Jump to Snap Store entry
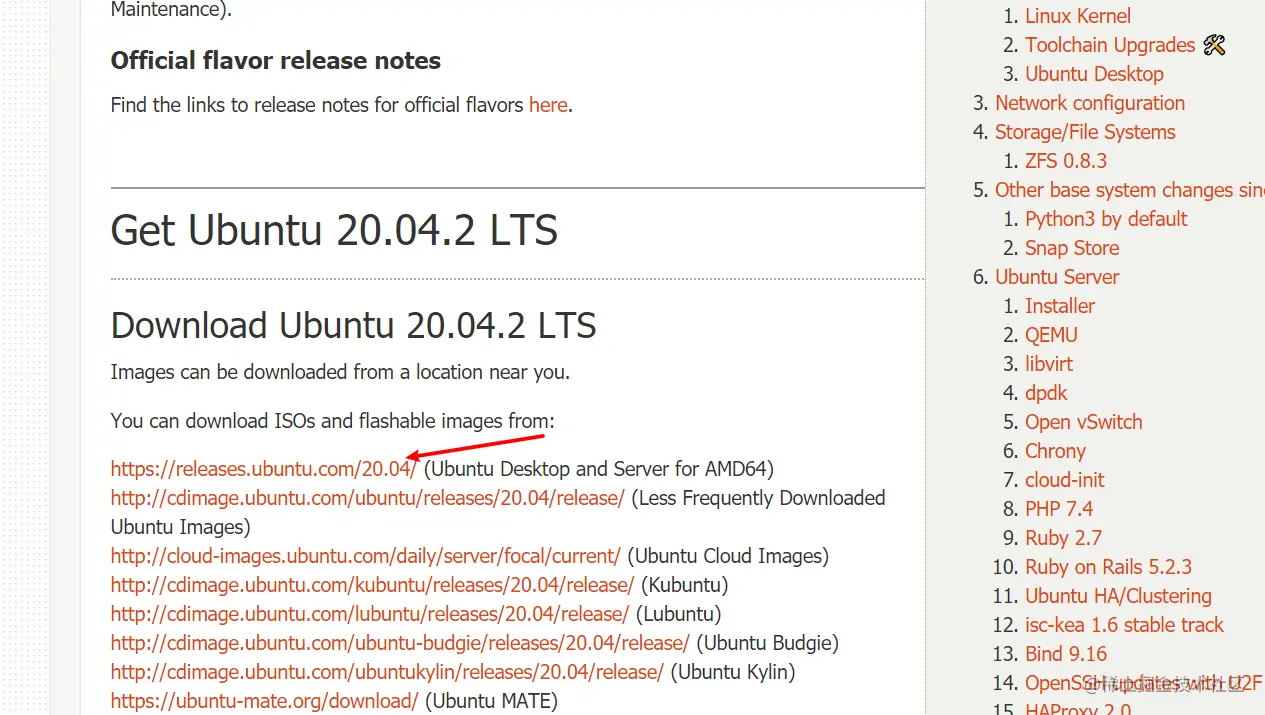The height and width of the screenshot is (715, 1265). (1072, 248)
